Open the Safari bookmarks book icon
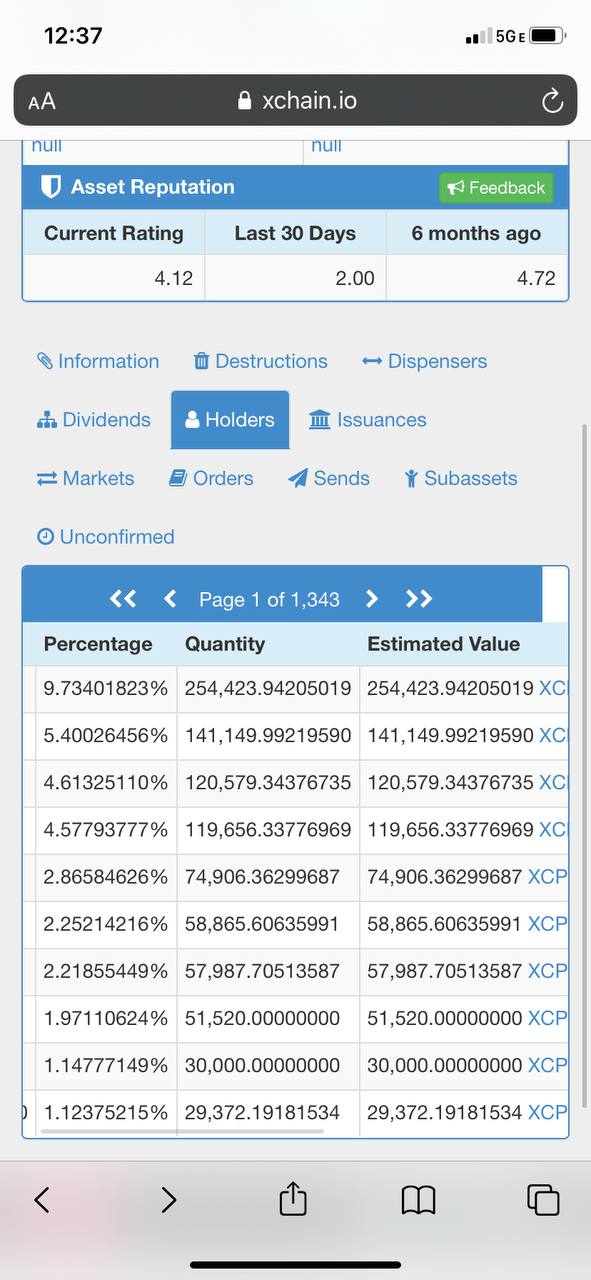The image size is (591, 1280). click(x=420, y=1199)
